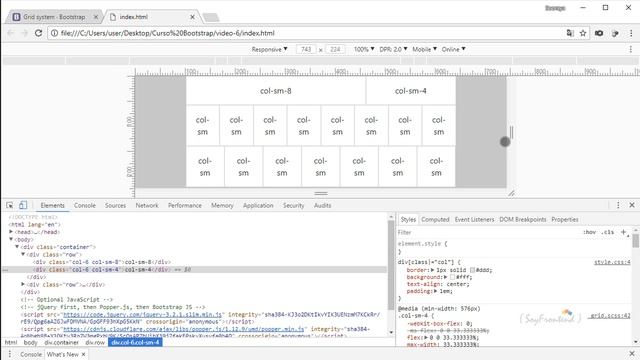Open the jquery slim script URL link
The height and width of the screenshot is (360, 640).
(142, 315)
